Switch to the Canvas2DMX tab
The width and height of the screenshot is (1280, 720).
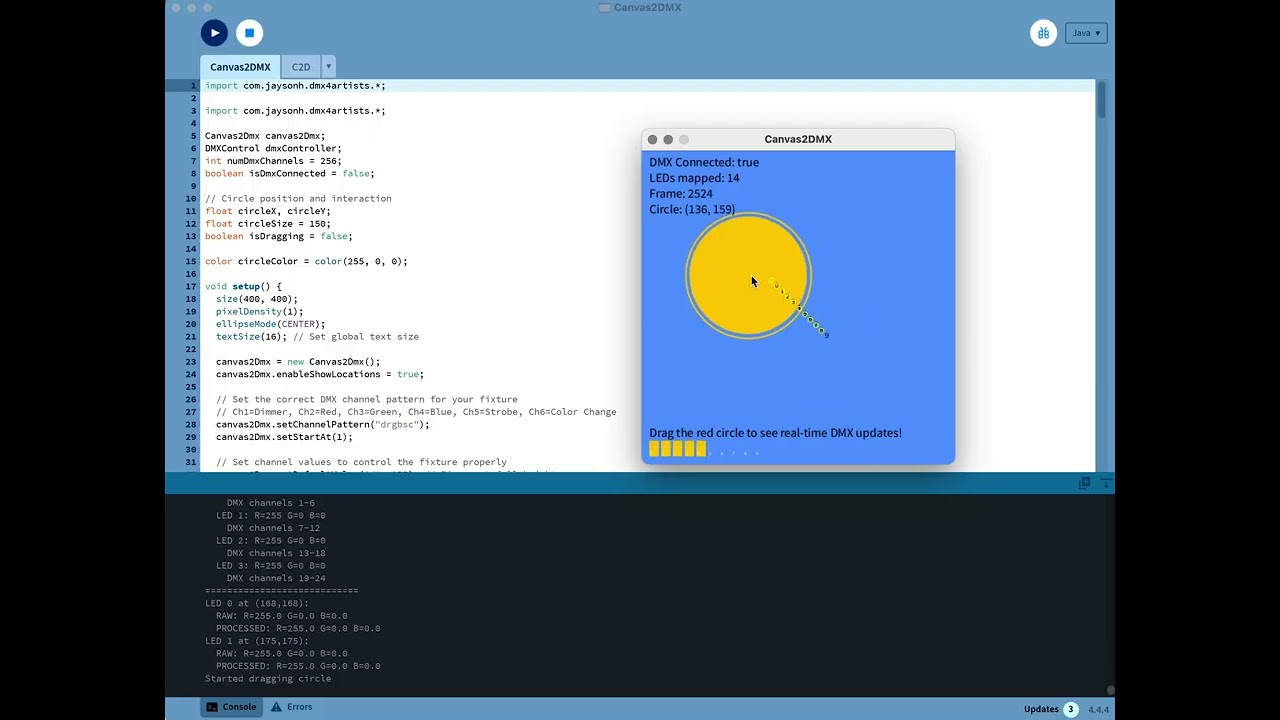coord(240,67)
